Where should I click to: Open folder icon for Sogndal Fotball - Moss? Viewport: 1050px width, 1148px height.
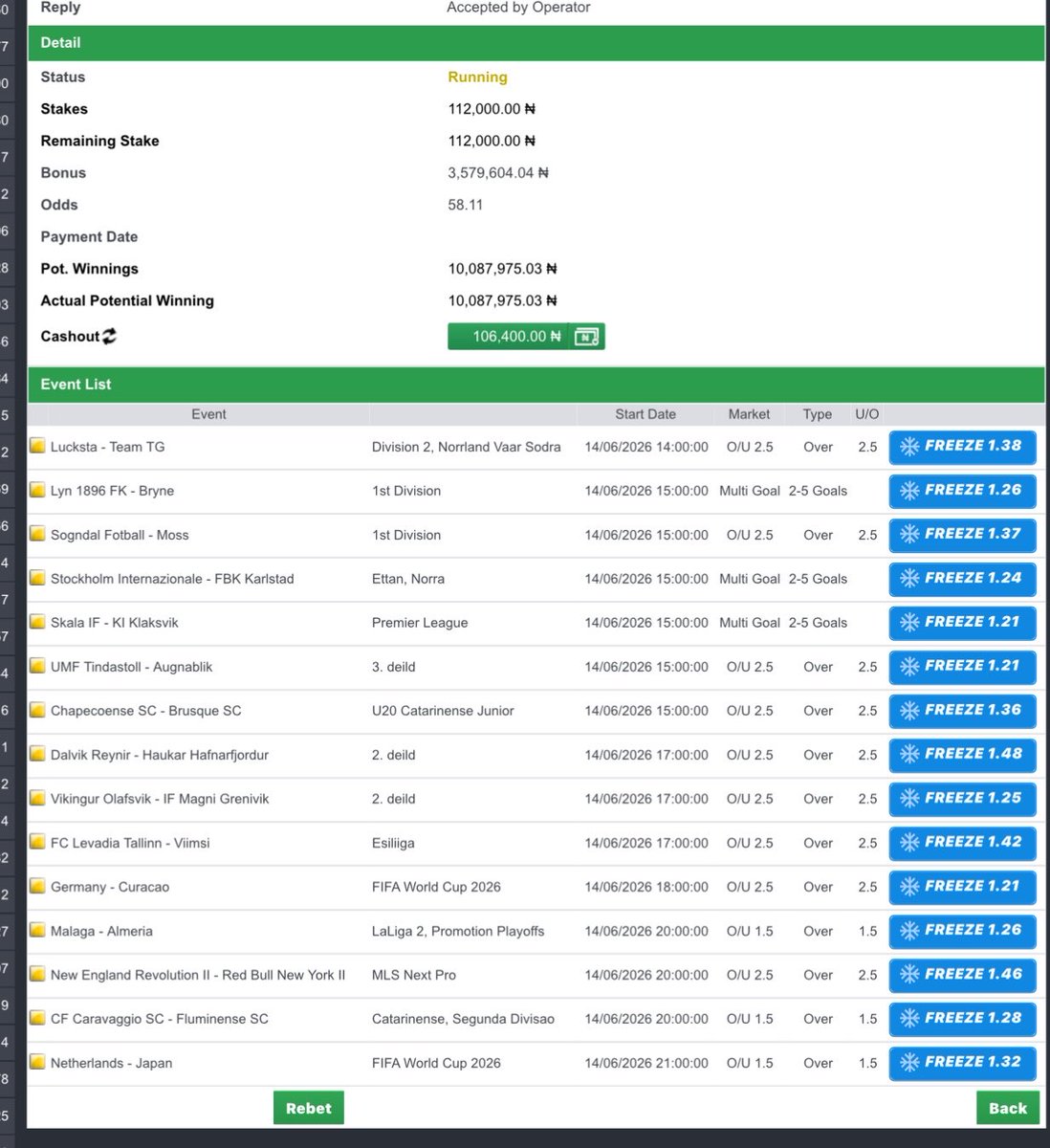click(37, 534)
